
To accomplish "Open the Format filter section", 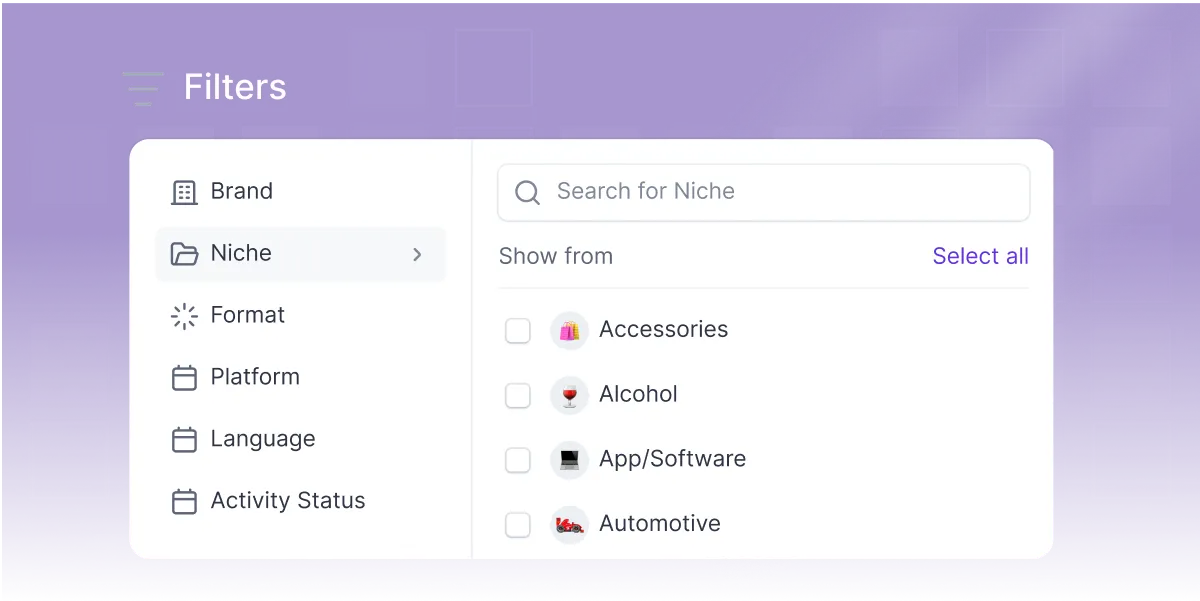I will (x=247, y=315).
